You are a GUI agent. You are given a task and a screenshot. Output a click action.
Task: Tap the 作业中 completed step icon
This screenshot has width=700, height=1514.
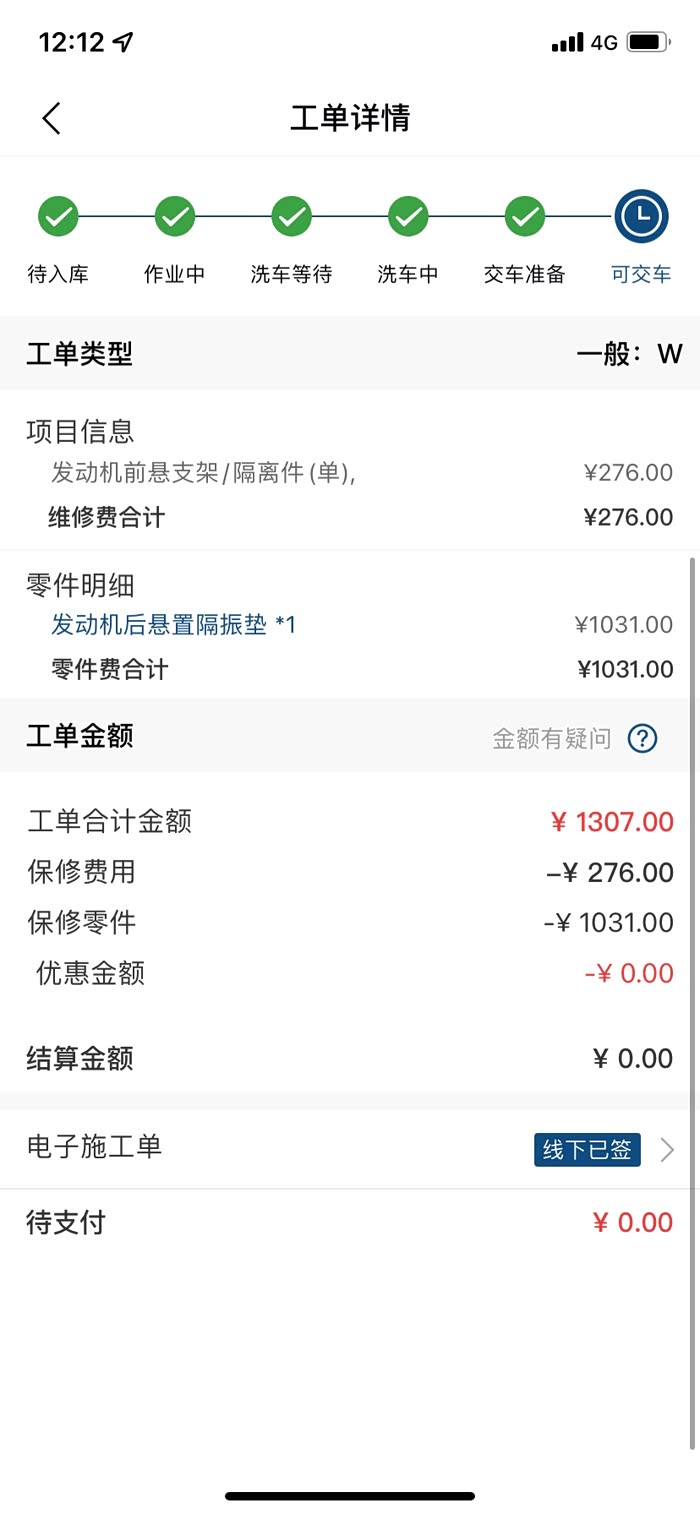point(175,216)
